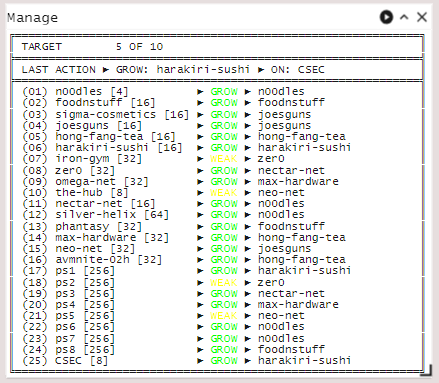Click LAST ACTION label text
The width and height of the screenshot is (439, 383).
click(x=58, y=70)
